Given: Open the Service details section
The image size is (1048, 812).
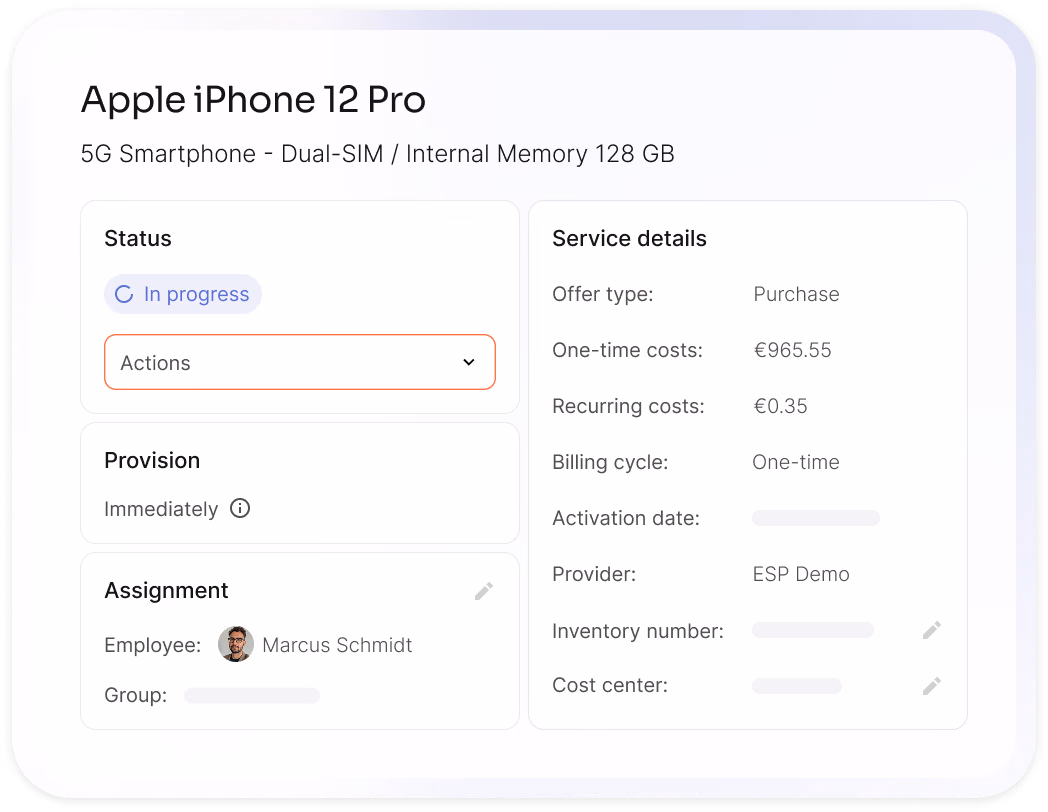Looking at the screenshot, I should tap(629, 238).
